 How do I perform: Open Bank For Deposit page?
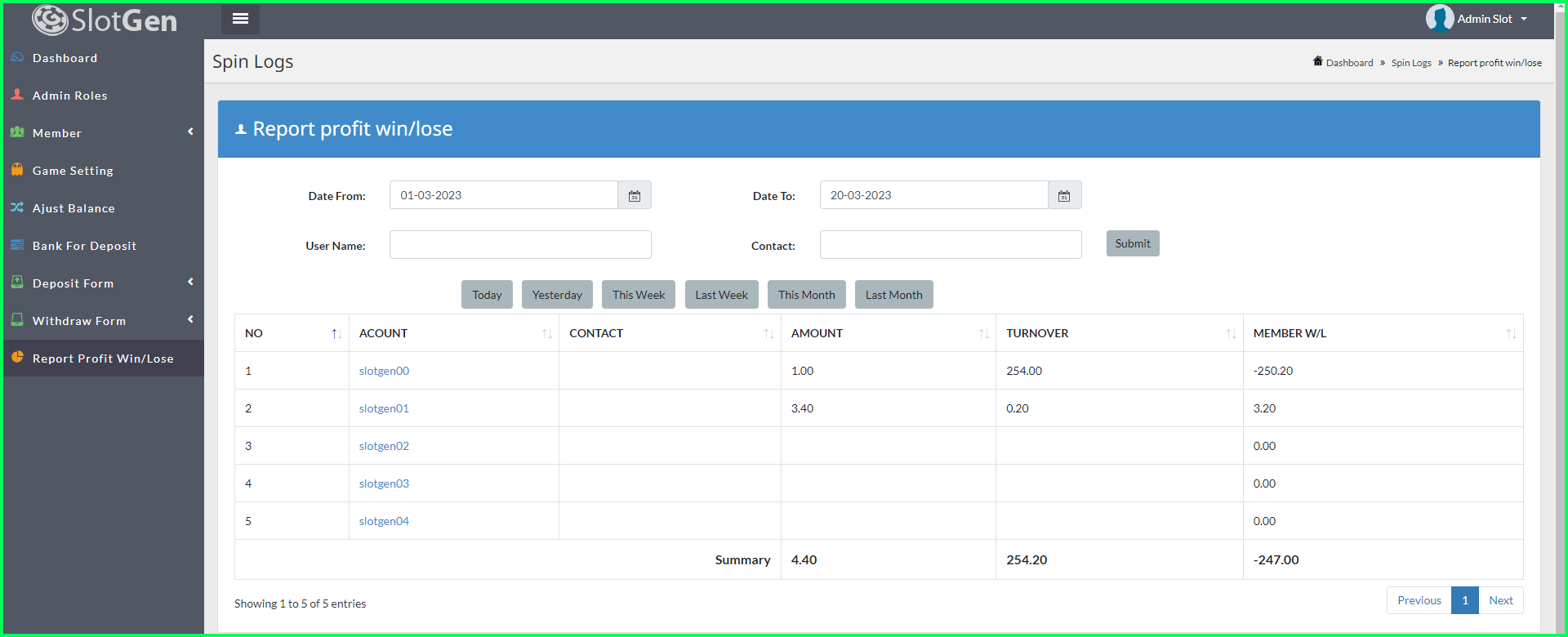click(x=104, y=246)
